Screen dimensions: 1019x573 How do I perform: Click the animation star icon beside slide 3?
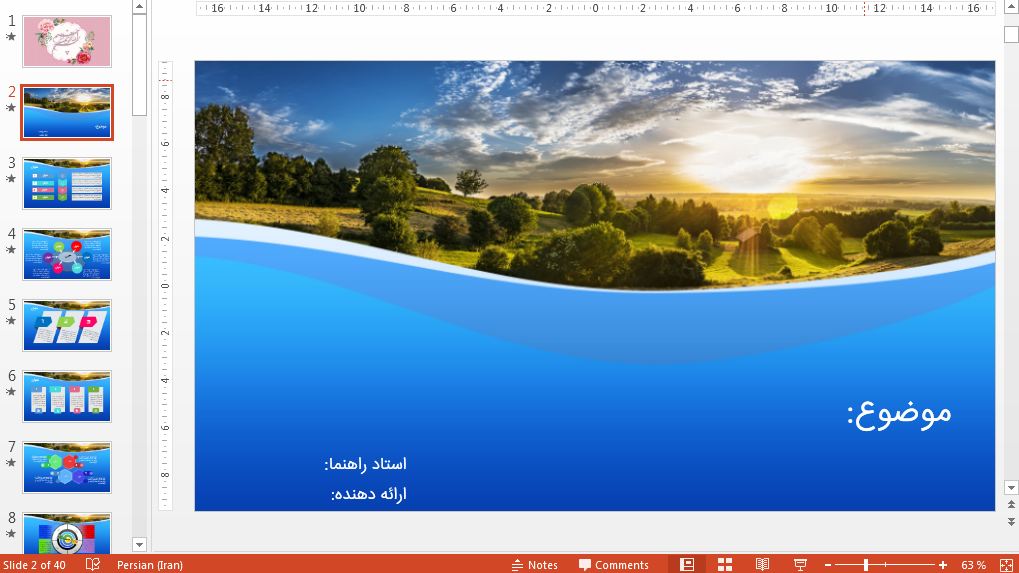11,179
